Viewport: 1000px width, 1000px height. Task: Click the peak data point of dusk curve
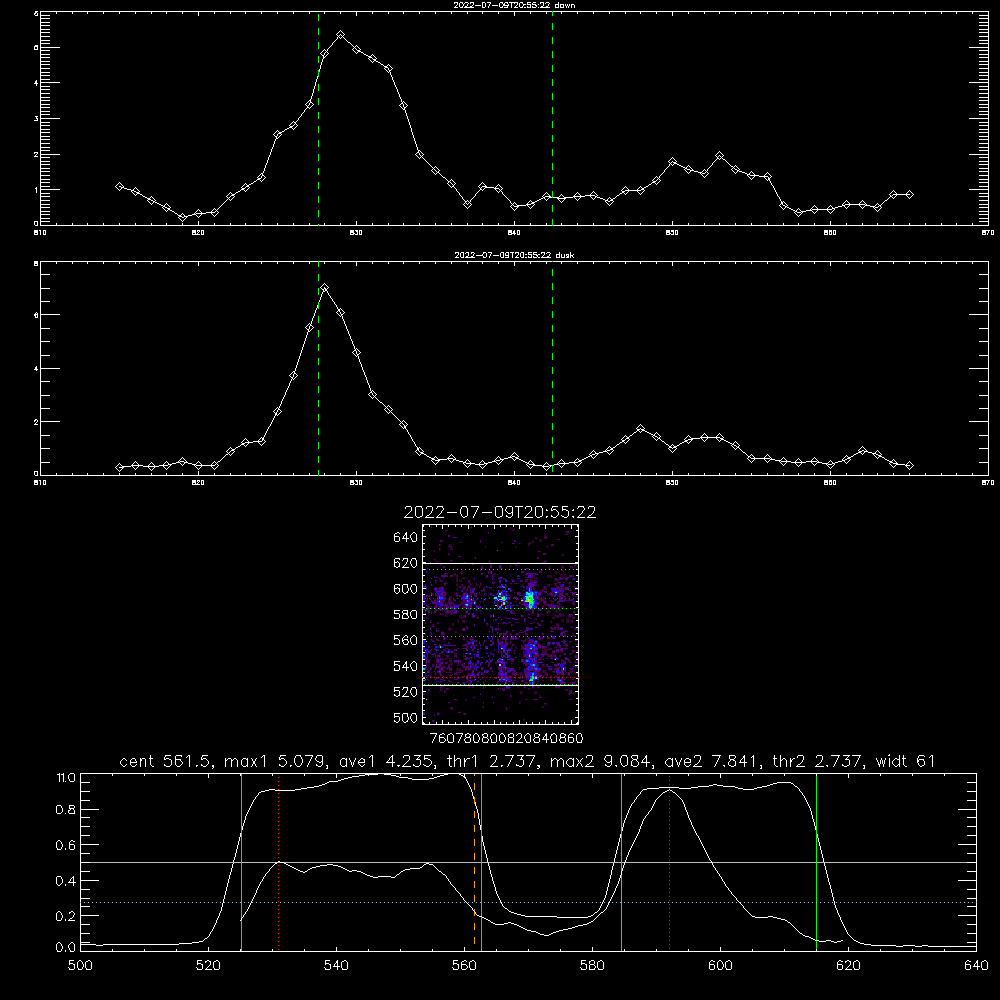325,288
